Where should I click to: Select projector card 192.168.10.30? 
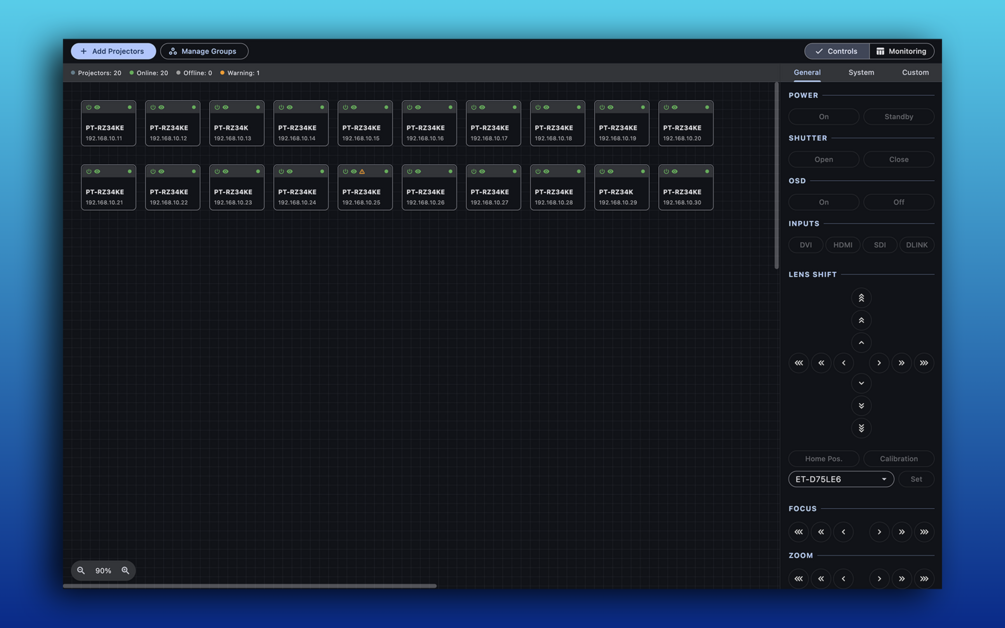(x=685, y=187)
